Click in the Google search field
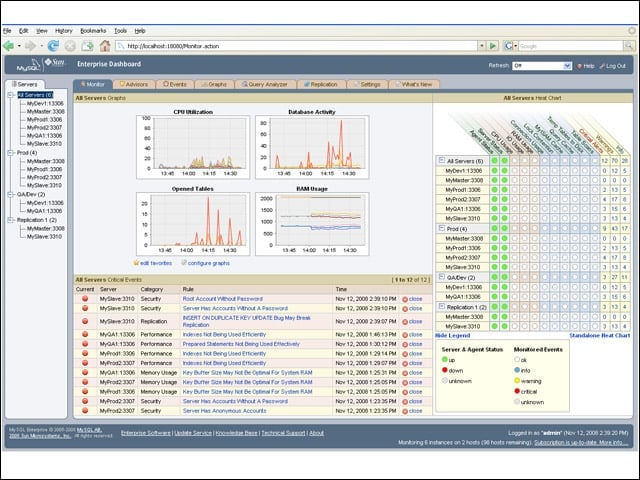Screen dimensions: 640x480 [x=571, y=46]
